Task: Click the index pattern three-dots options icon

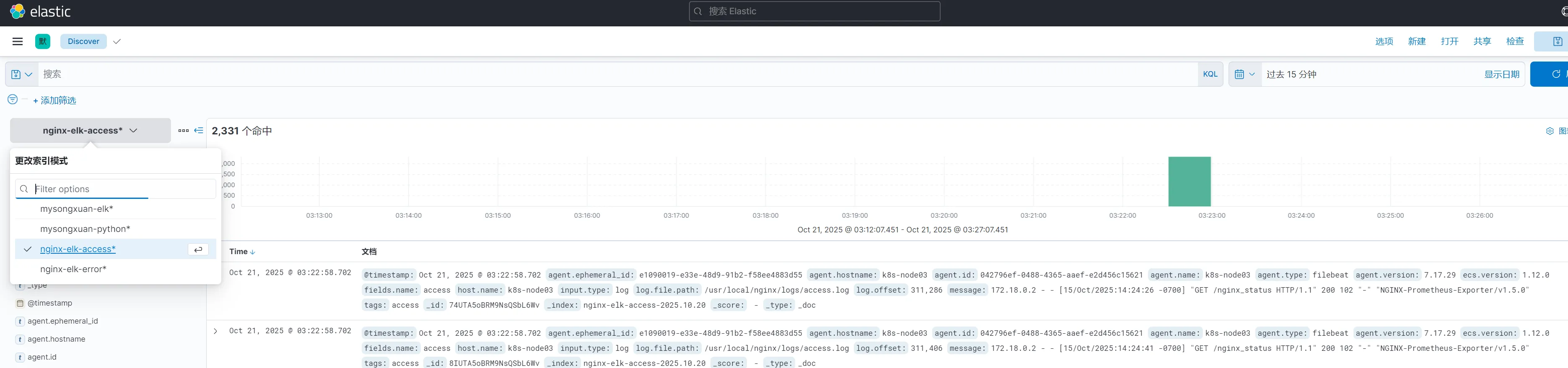Action: point(183,131)
